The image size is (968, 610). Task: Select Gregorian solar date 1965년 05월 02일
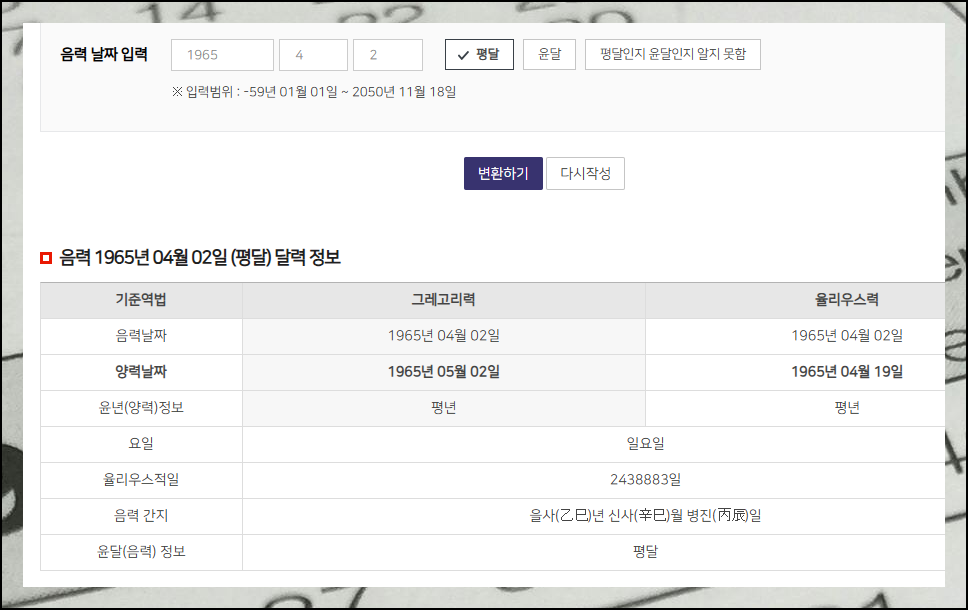point(443,372)
